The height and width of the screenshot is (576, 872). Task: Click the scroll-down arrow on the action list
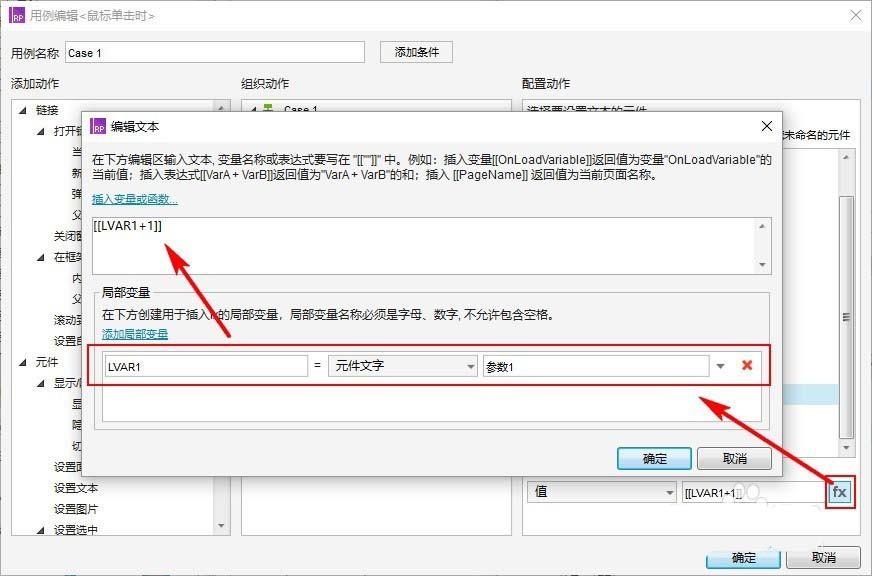221,527
